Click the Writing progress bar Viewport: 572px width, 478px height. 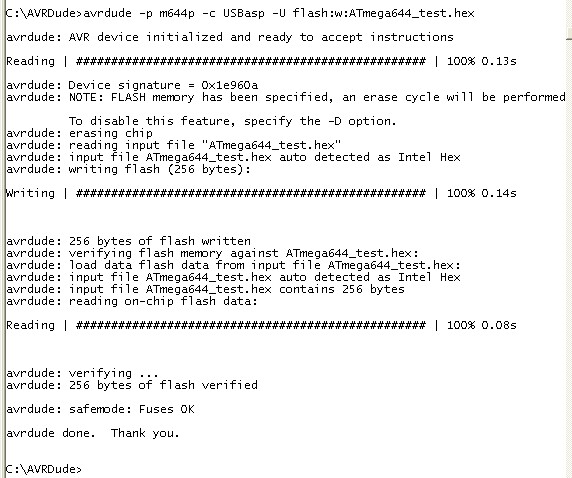(261, 193)
